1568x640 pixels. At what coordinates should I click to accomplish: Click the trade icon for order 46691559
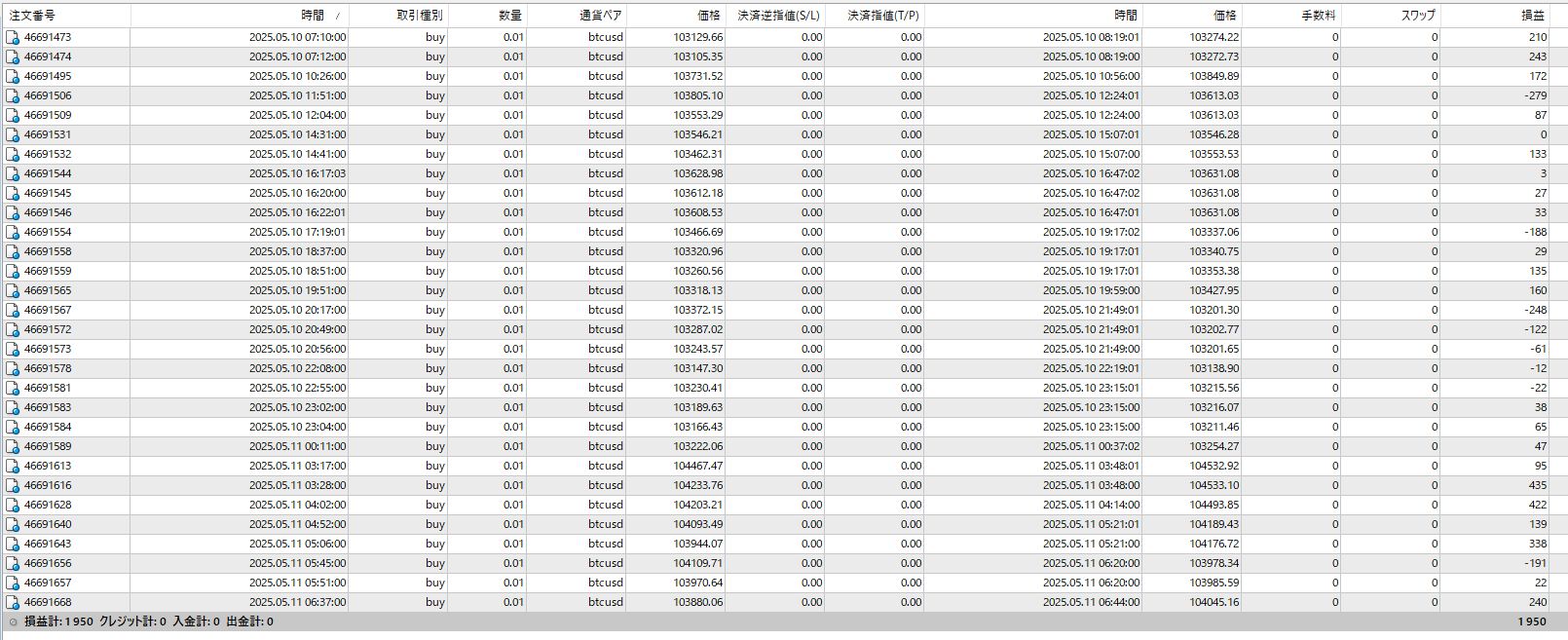(13, 271)
